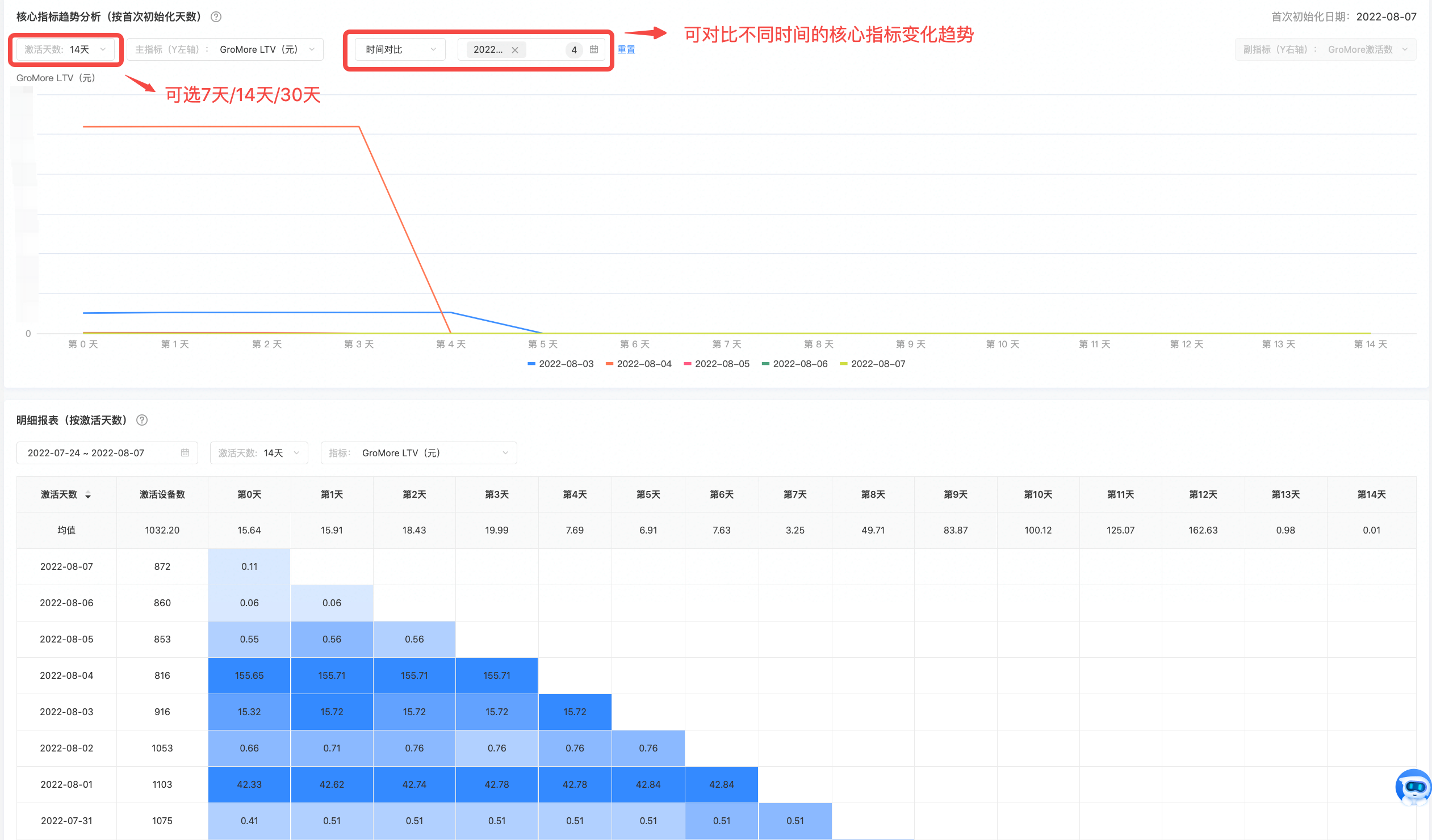Click the 第7天 column header

pyautogui.click(x=794, y=494)
